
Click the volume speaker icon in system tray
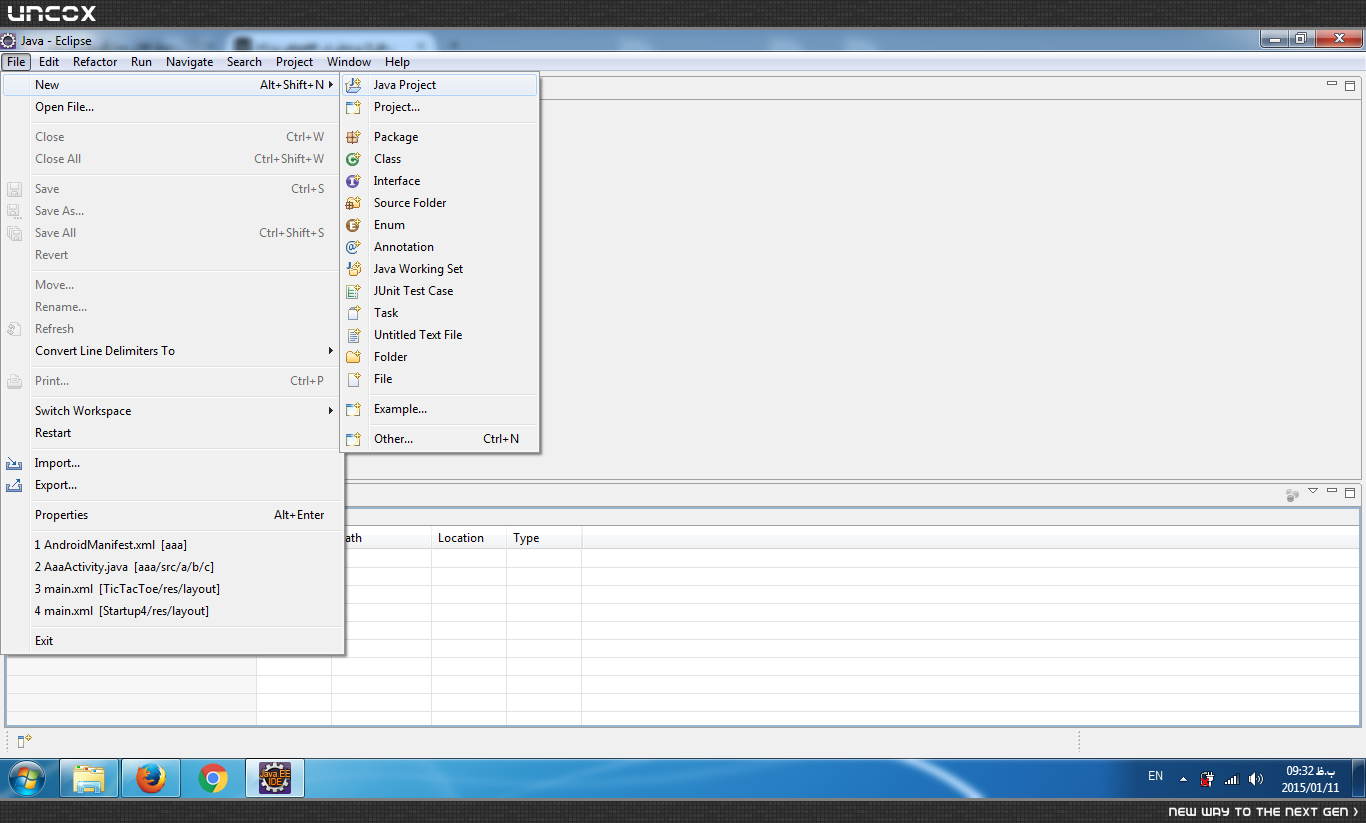tap(1256, 779)
